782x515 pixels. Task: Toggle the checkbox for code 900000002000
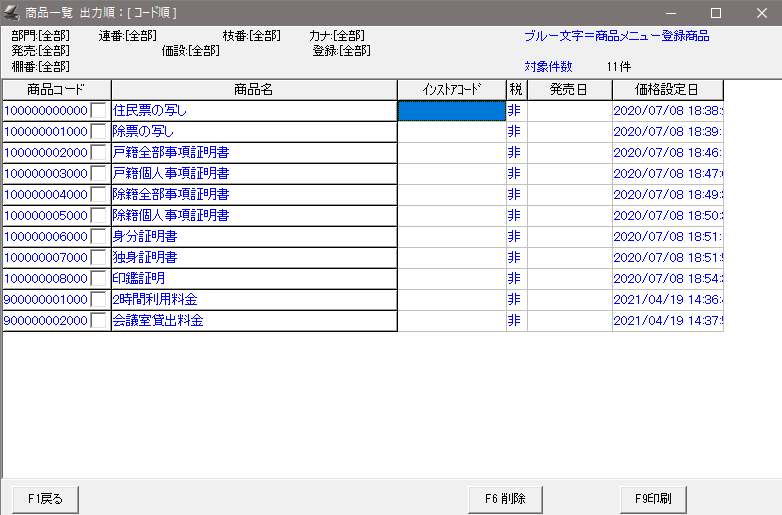pyautogui.click(x=99, y=321)
